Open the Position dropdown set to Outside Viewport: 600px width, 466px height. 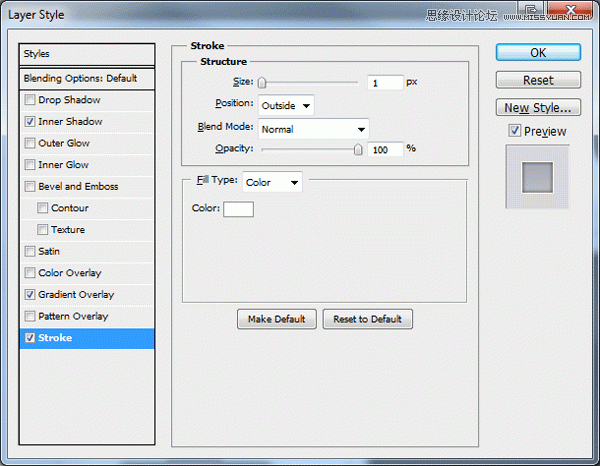click(x=286, y=105)
